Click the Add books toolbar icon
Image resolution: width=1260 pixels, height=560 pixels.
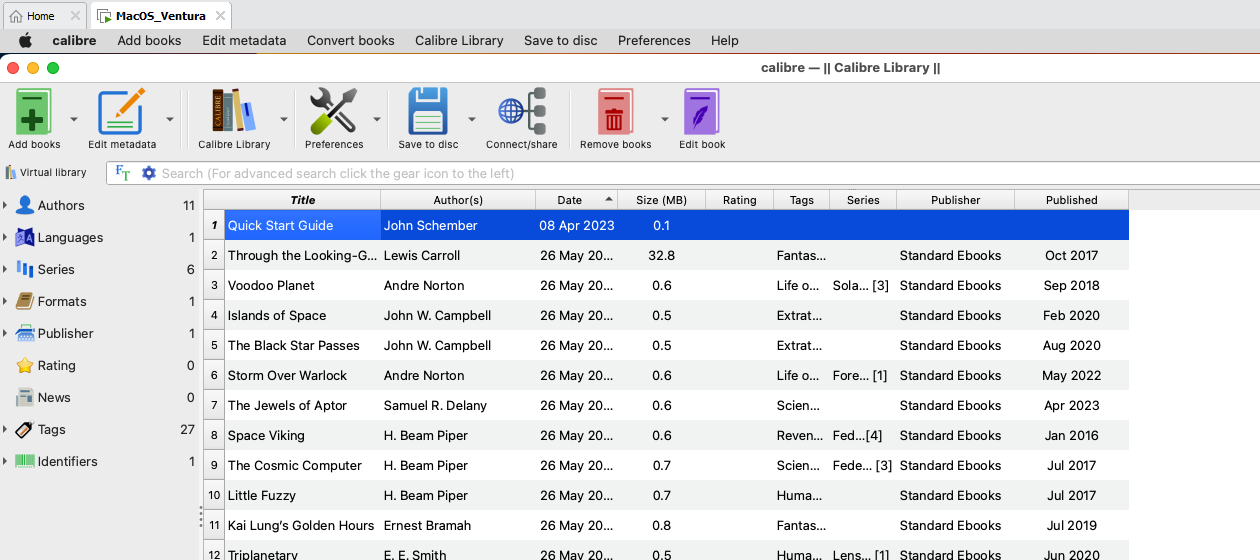[34, 112]
